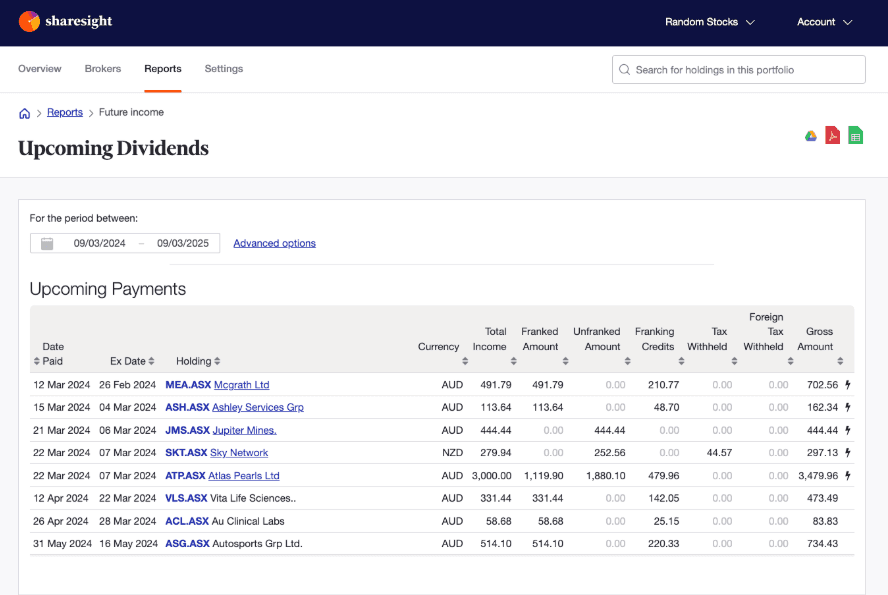888x595 pixels.
Task: Focus the holdings search field
Action: [x=738, y=70]
